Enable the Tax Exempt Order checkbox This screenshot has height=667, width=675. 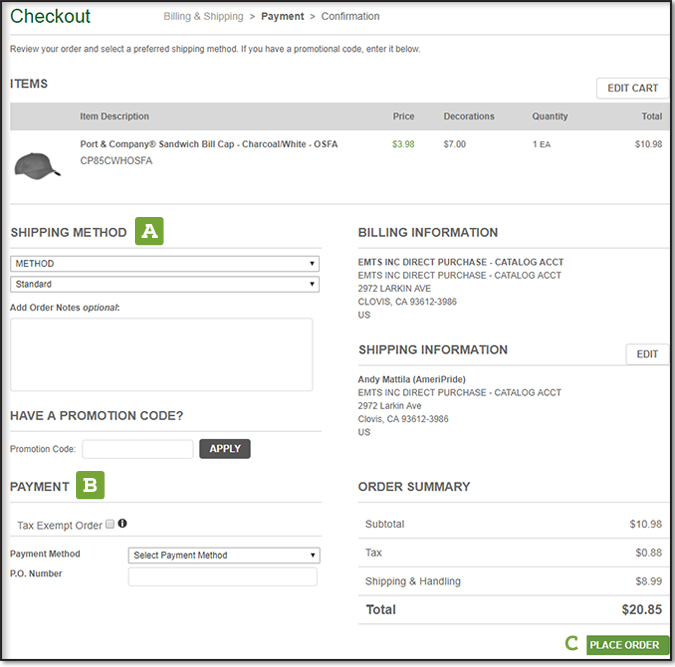110,523
